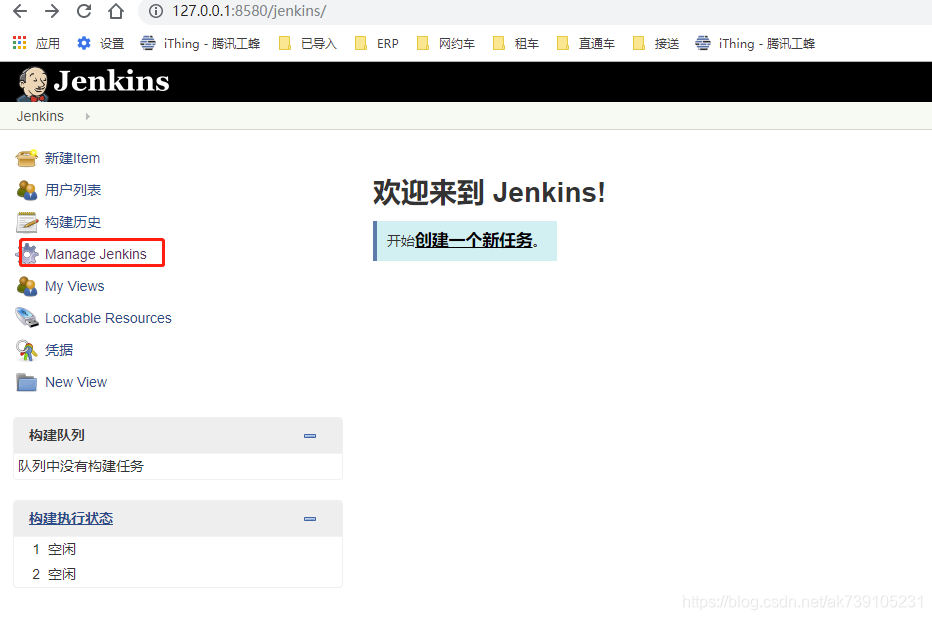Open the 应用 apps grid bookmark

click(x=37, y=43)
